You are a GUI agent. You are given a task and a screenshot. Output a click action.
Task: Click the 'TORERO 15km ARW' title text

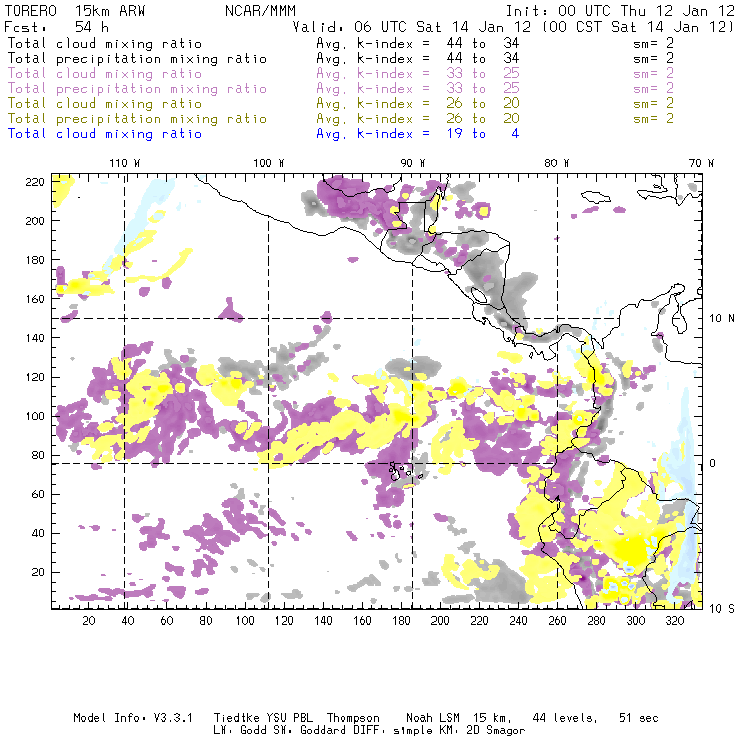click(75, 11)
